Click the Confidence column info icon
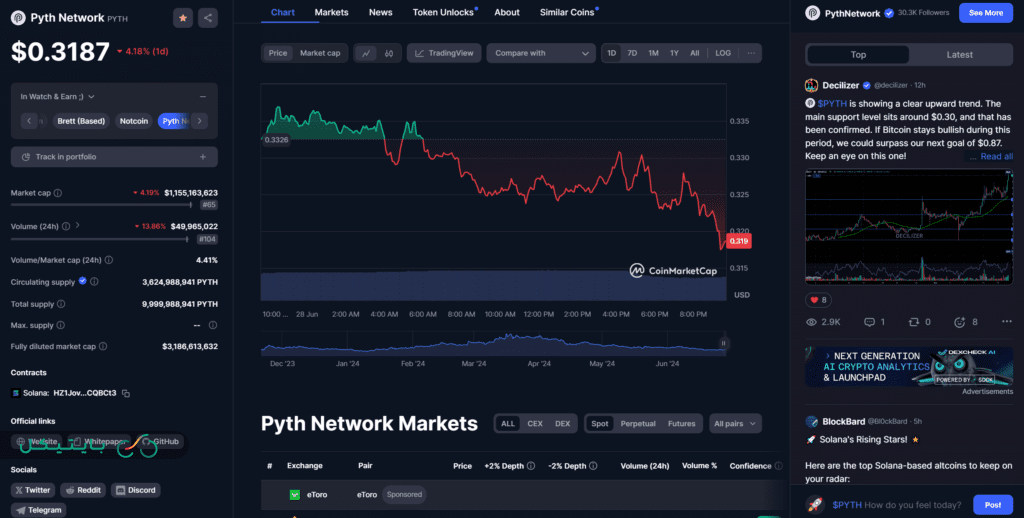This screenshot has height=518, width=1024. click(778, 466)
